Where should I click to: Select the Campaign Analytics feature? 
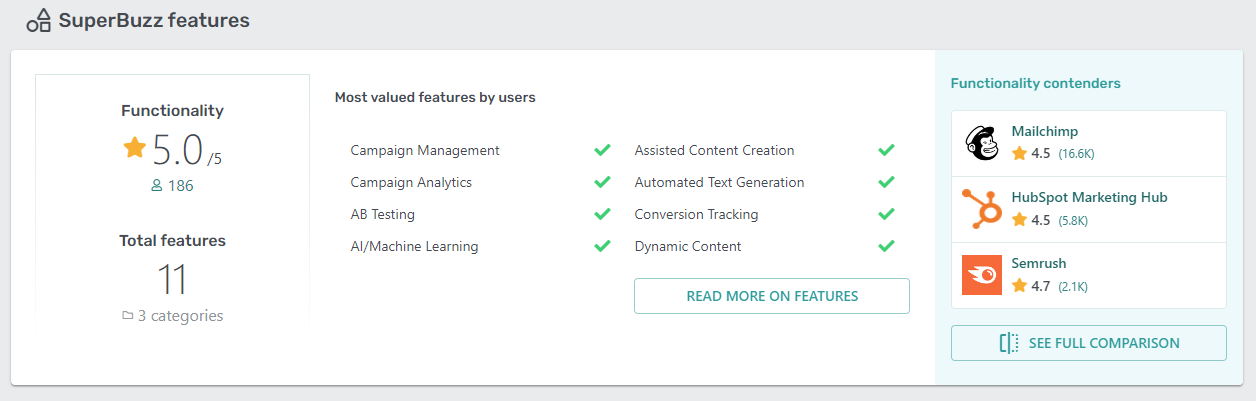411,182
